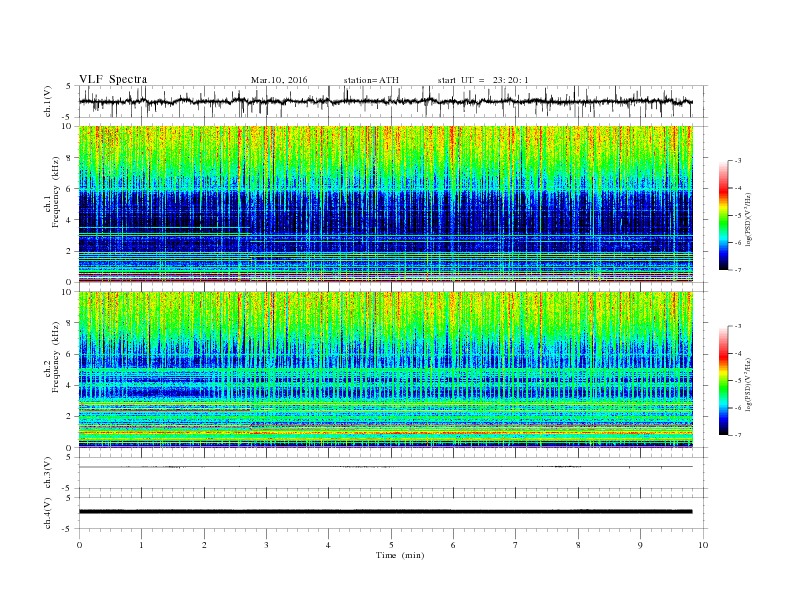
Task: Click time-axis tick label "3" minutes
Action: 266,545
